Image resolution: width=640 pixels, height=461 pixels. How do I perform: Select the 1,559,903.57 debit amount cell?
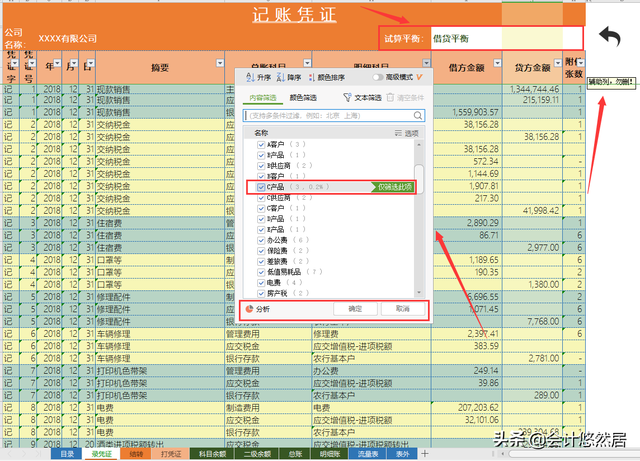[467, 112]
